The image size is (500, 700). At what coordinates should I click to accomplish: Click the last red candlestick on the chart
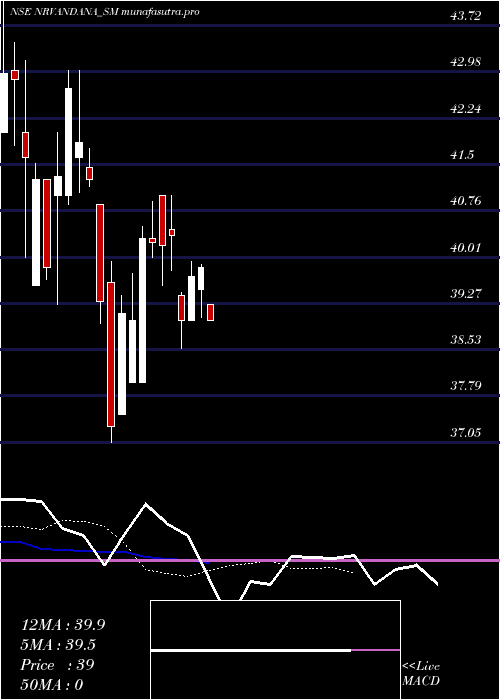click(210, 312)
